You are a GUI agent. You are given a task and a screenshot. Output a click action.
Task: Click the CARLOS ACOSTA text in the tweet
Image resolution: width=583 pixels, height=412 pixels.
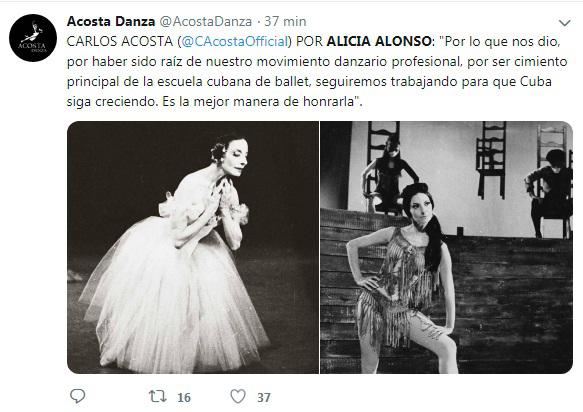click(120, 41)
